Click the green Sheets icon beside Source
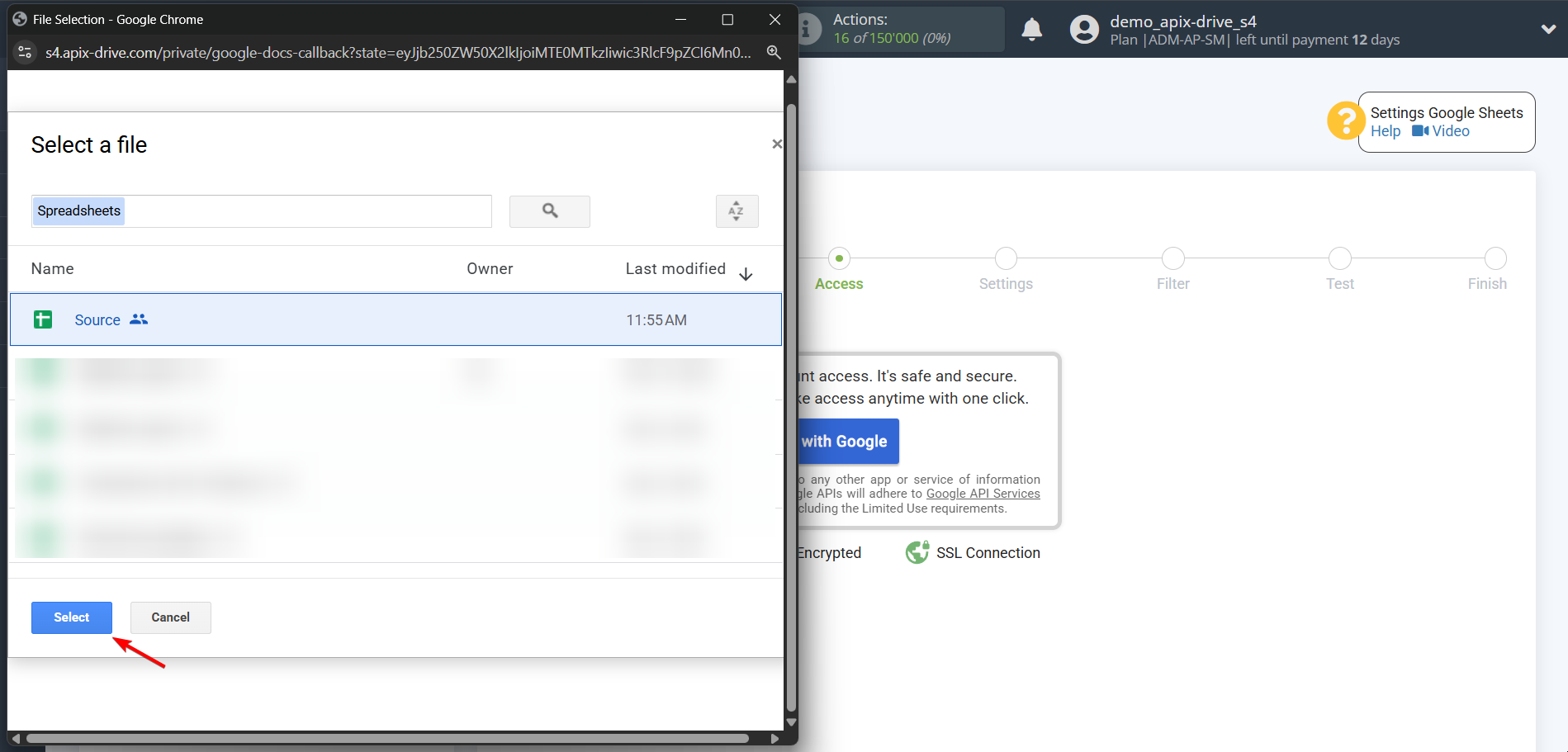The height and width of the screenshot is (752, 1568). (42, 319)
